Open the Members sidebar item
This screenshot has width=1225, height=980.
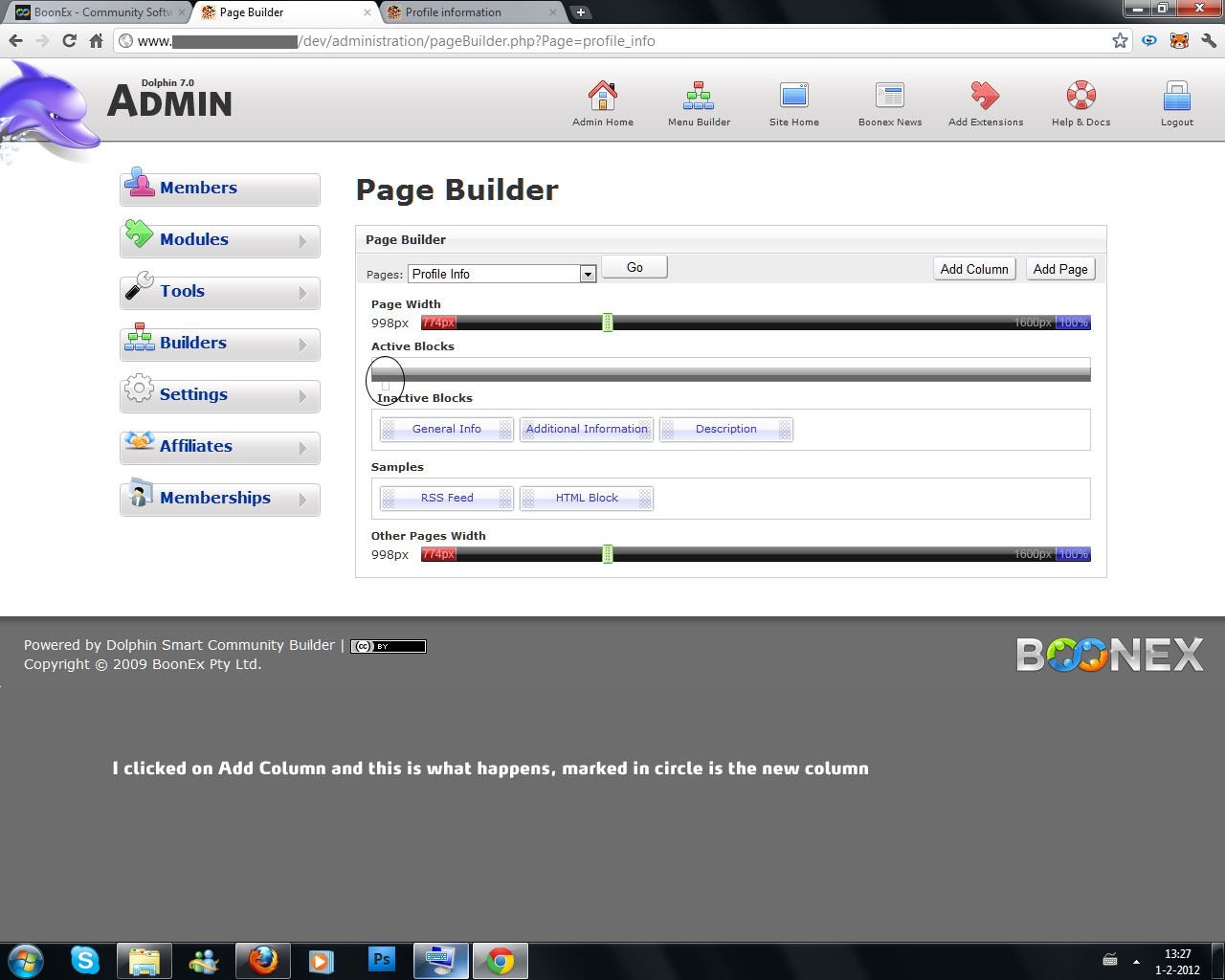click(x=220, y=189)
